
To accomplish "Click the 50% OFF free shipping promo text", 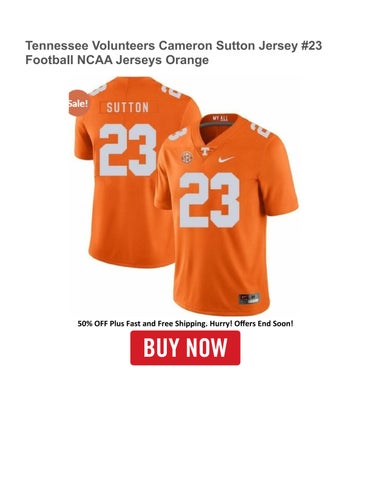I will click(x=185, y=323).
